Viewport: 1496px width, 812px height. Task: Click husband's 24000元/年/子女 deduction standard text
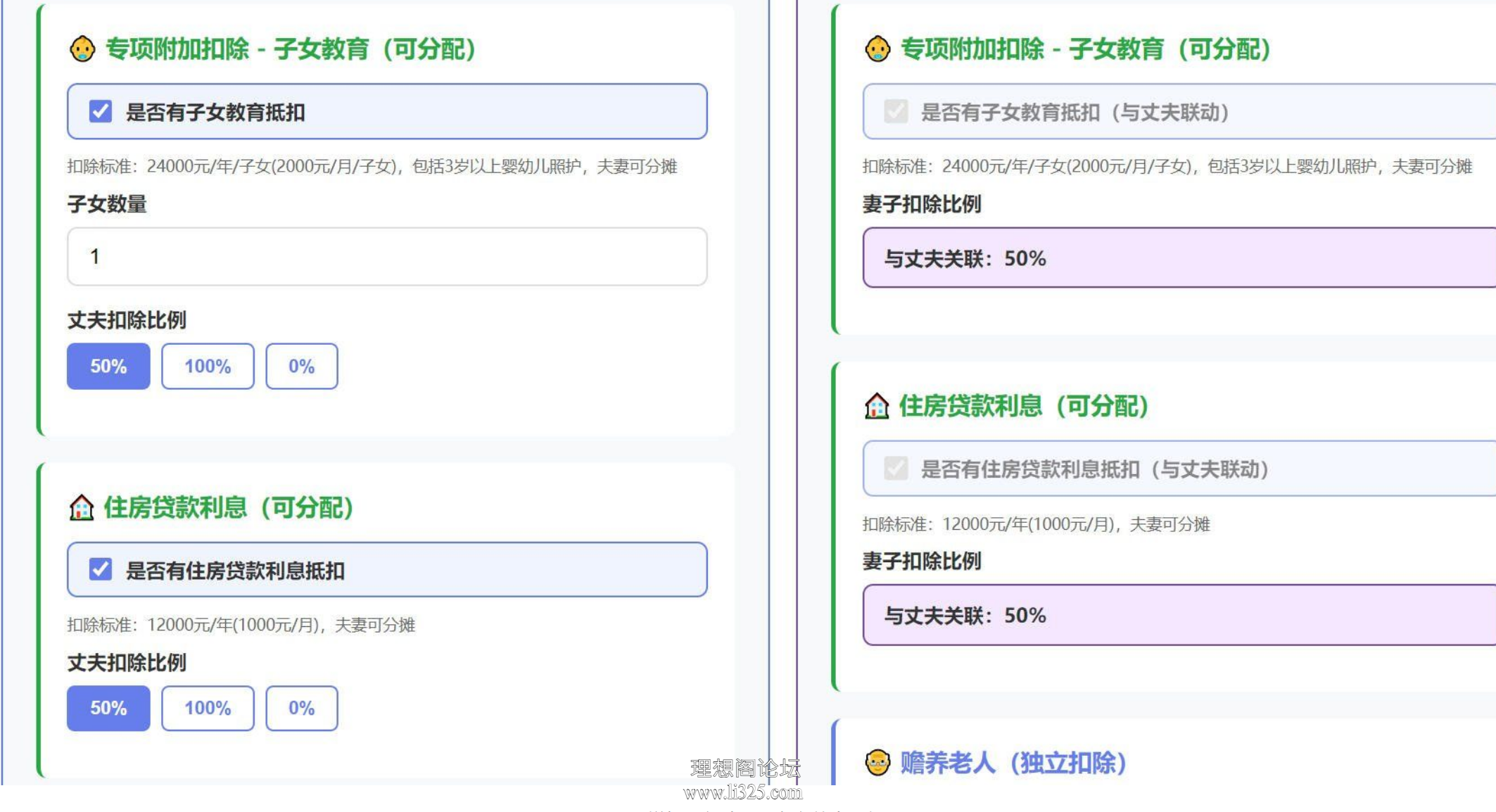pos(372,167)
